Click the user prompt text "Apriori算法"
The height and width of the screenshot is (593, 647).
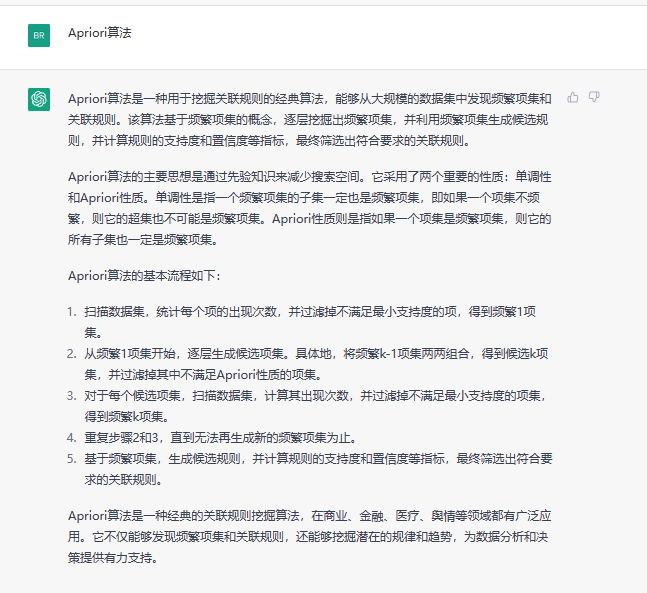pyautogui.click(x=99, y=33)
